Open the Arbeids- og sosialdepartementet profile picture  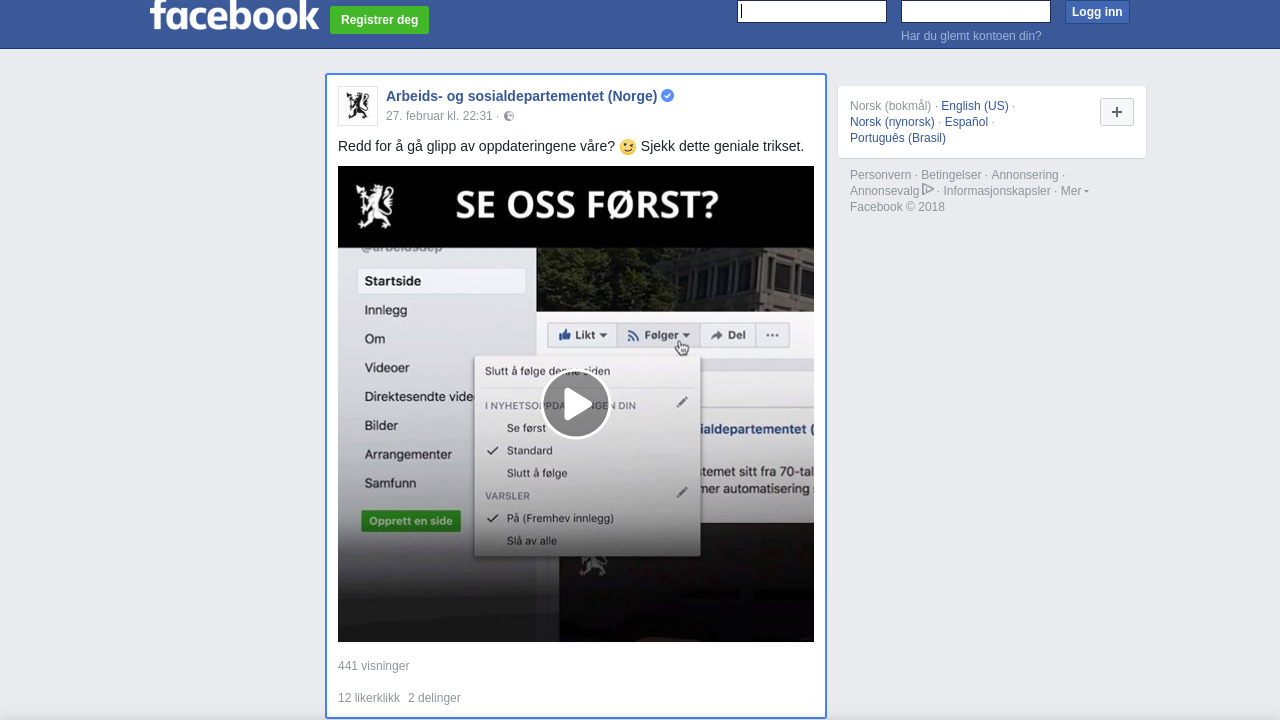pos(358,106)
